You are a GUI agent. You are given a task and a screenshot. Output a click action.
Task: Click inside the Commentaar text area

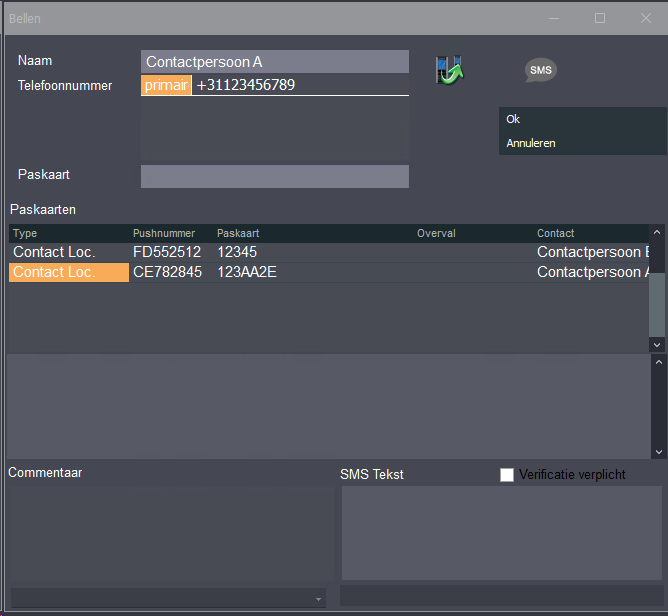(170, 533)
